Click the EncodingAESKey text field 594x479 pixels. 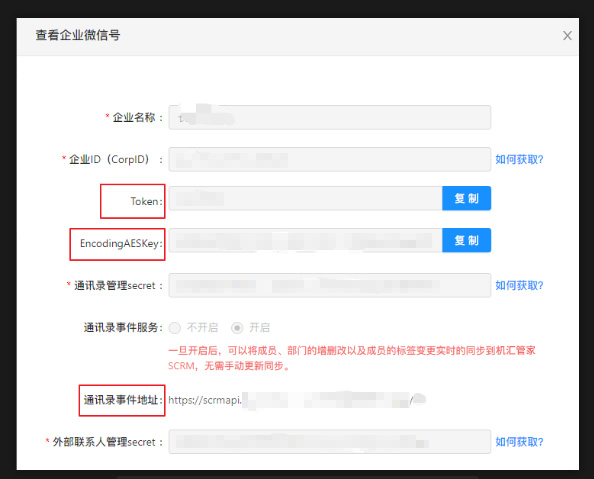point(305,240)
